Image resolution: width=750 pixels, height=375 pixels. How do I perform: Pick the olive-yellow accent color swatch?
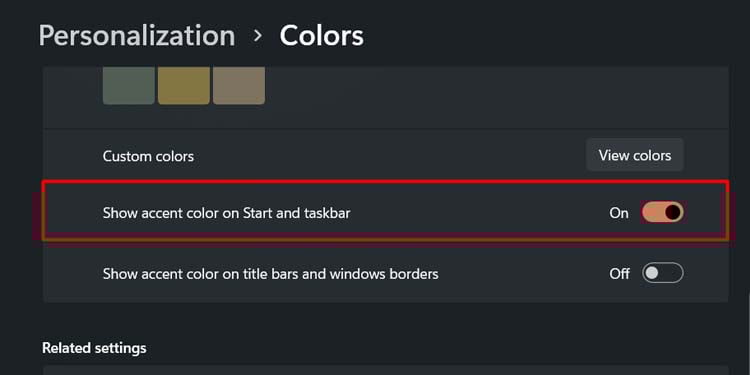(184, 85)
